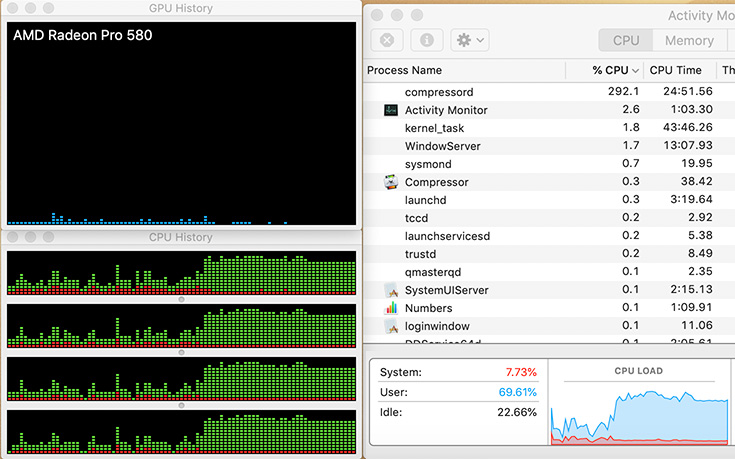The height and width of the screenshot is (459, 735).
Task: Select the qmasterqd process row
Action: click(549, 272)
